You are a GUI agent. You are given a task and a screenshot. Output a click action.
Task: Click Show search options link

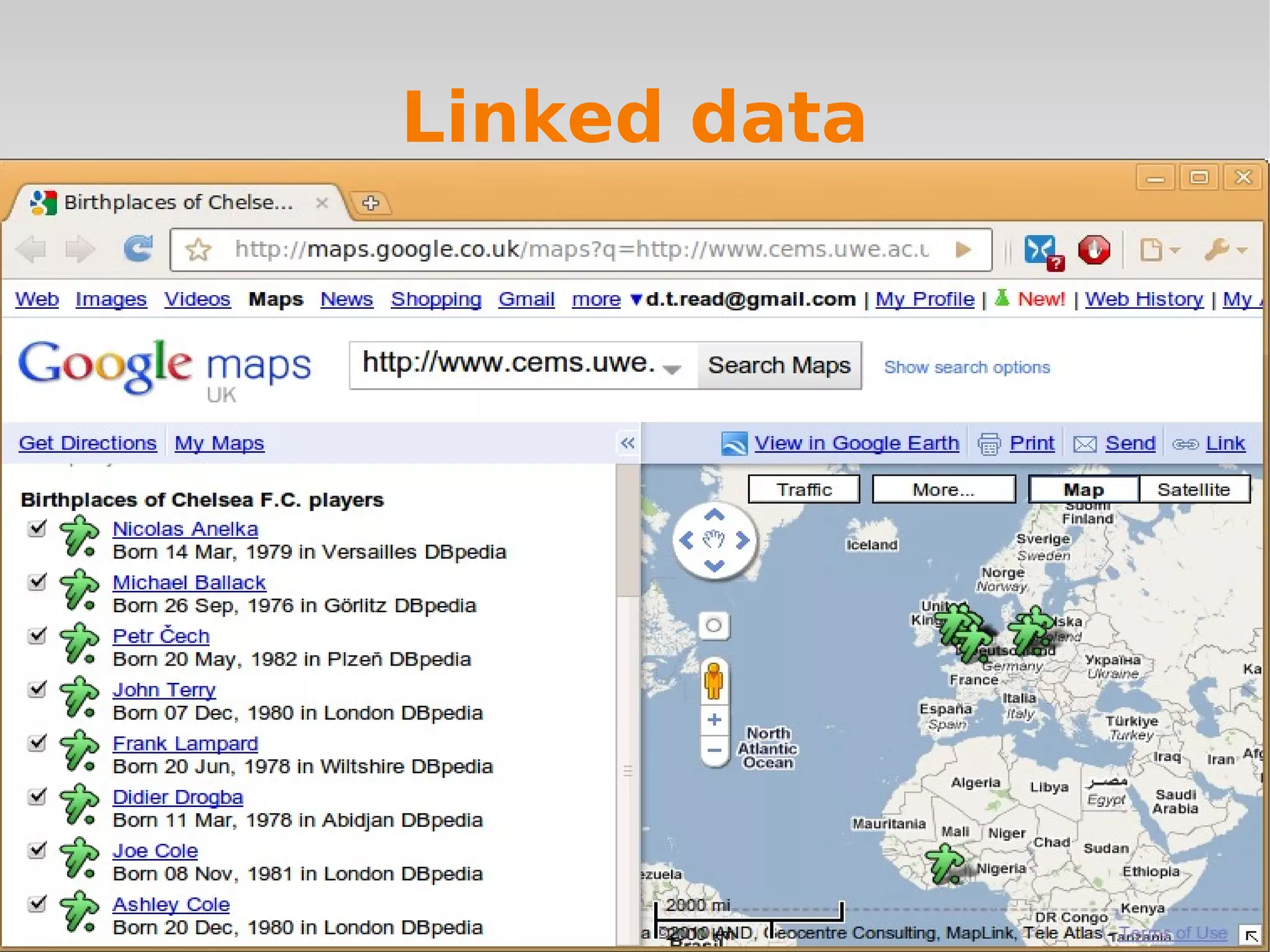pyautogui.click(x=967, y=367)
